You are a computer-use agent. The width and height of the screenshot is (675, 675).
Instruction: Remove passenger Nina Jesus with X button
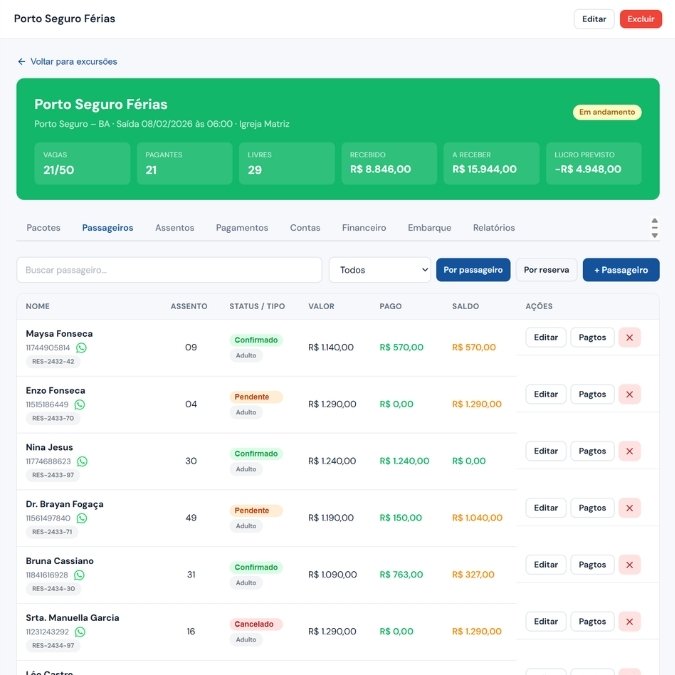pos(629,451)
